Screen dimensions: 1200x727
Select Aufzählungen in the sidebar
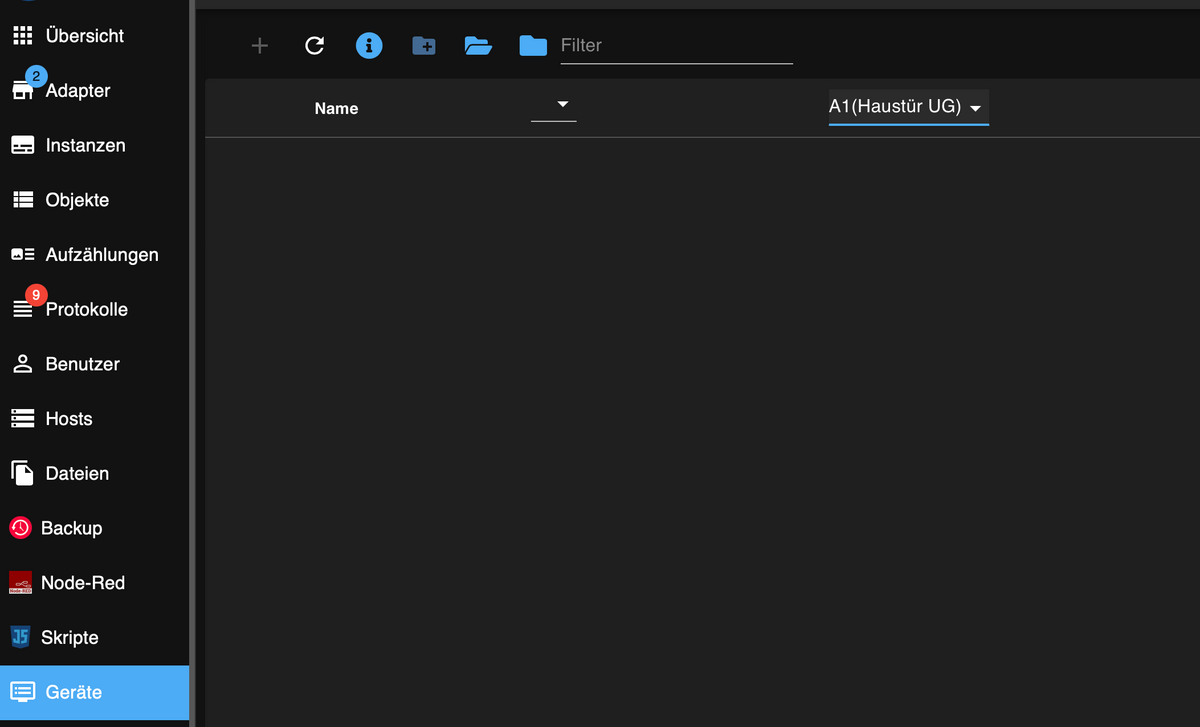click(95, 255)
